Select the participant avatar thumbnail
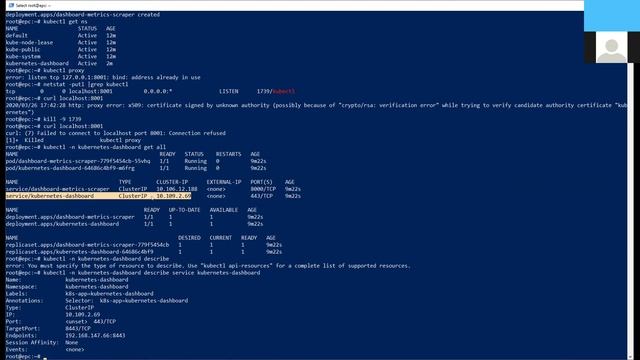Image resolution: width=640 pixels, height=360 pixels. coord(611,47)
